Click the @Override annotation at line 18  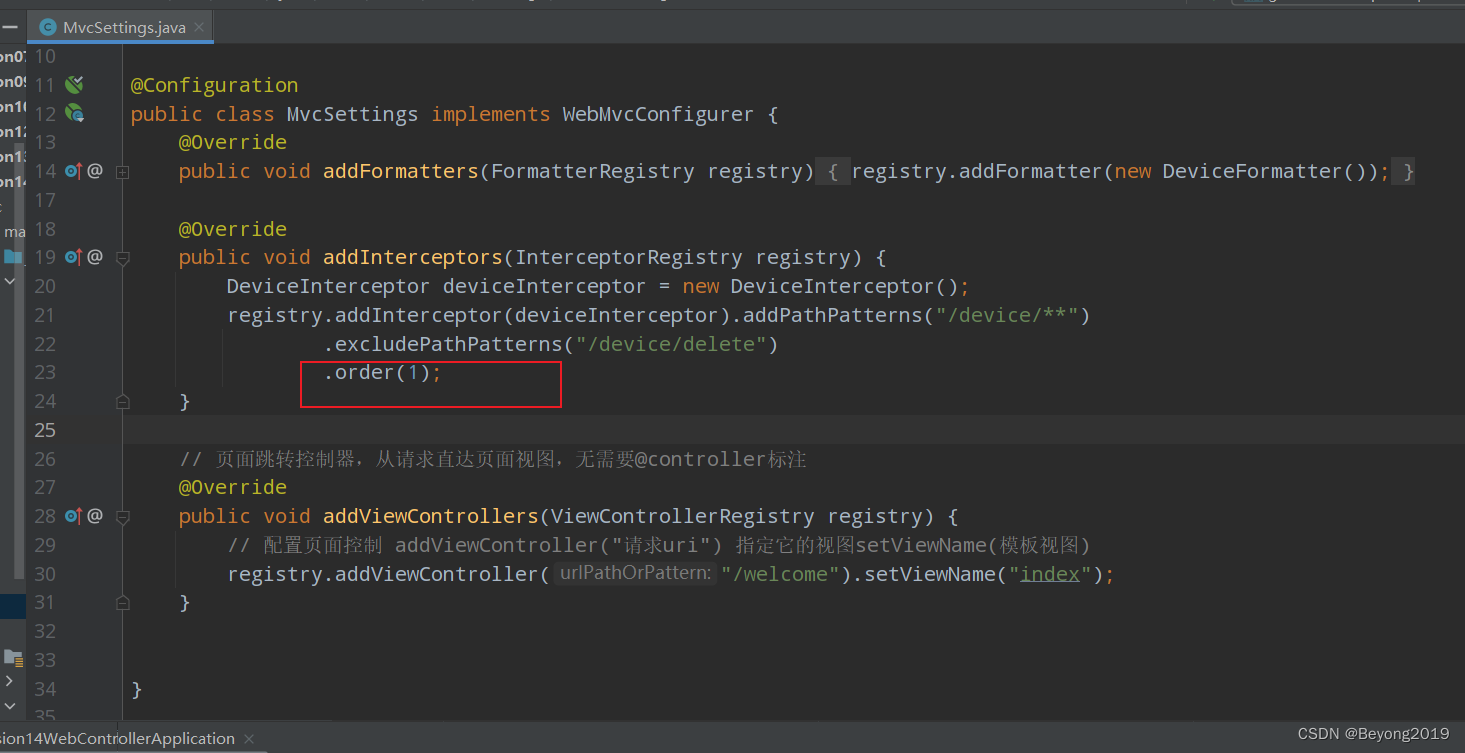coord(233,229)
